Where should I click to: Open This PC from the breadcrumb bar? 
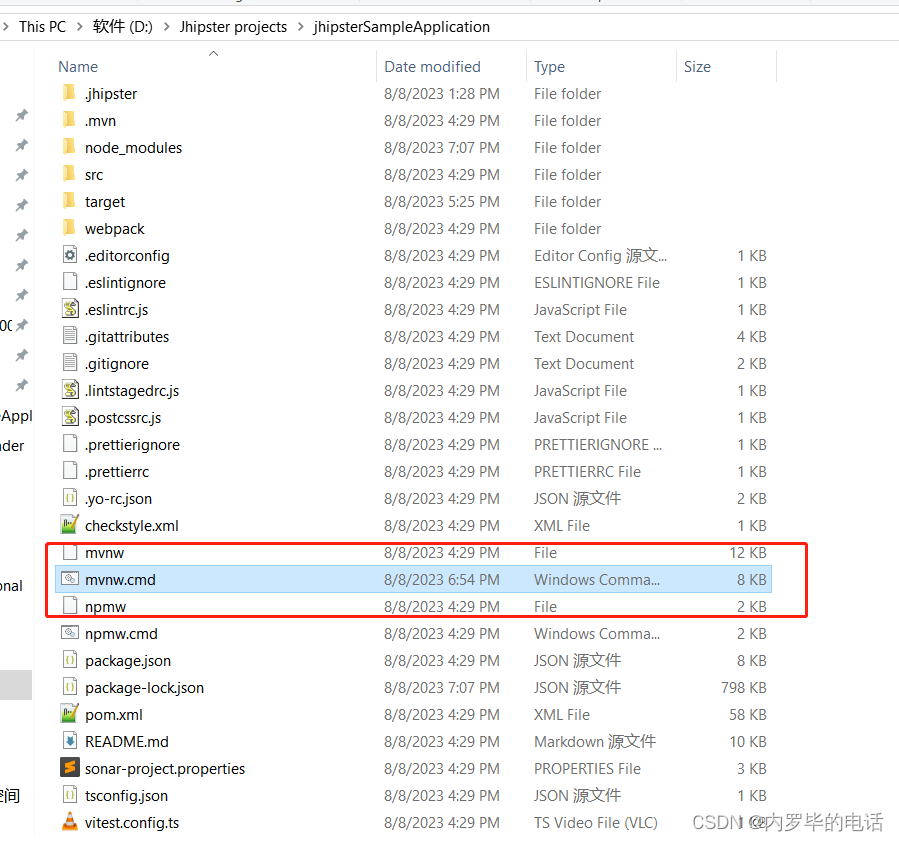point(42,27)
